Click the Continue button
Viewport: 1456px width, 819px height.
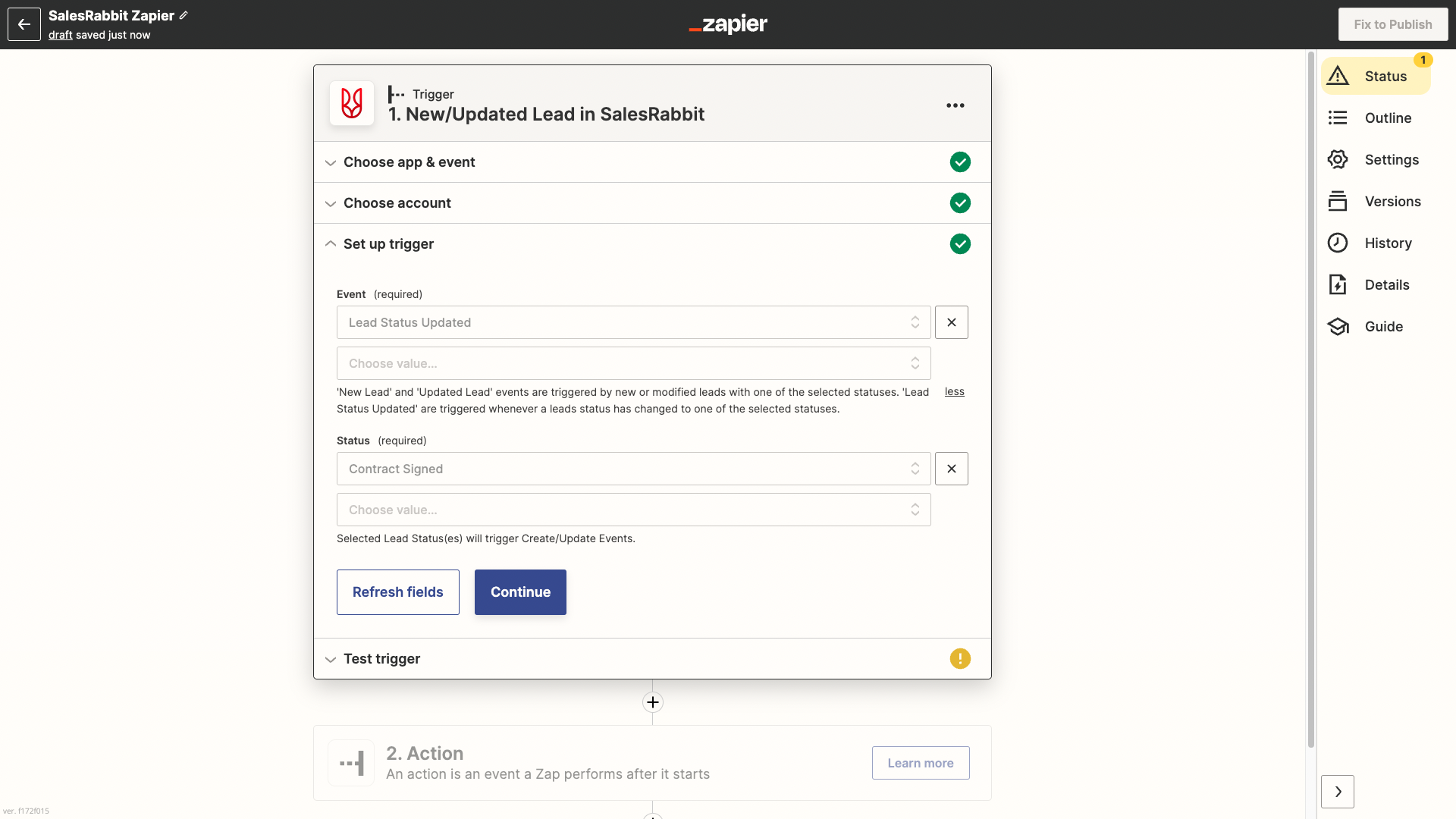point(520,592)
